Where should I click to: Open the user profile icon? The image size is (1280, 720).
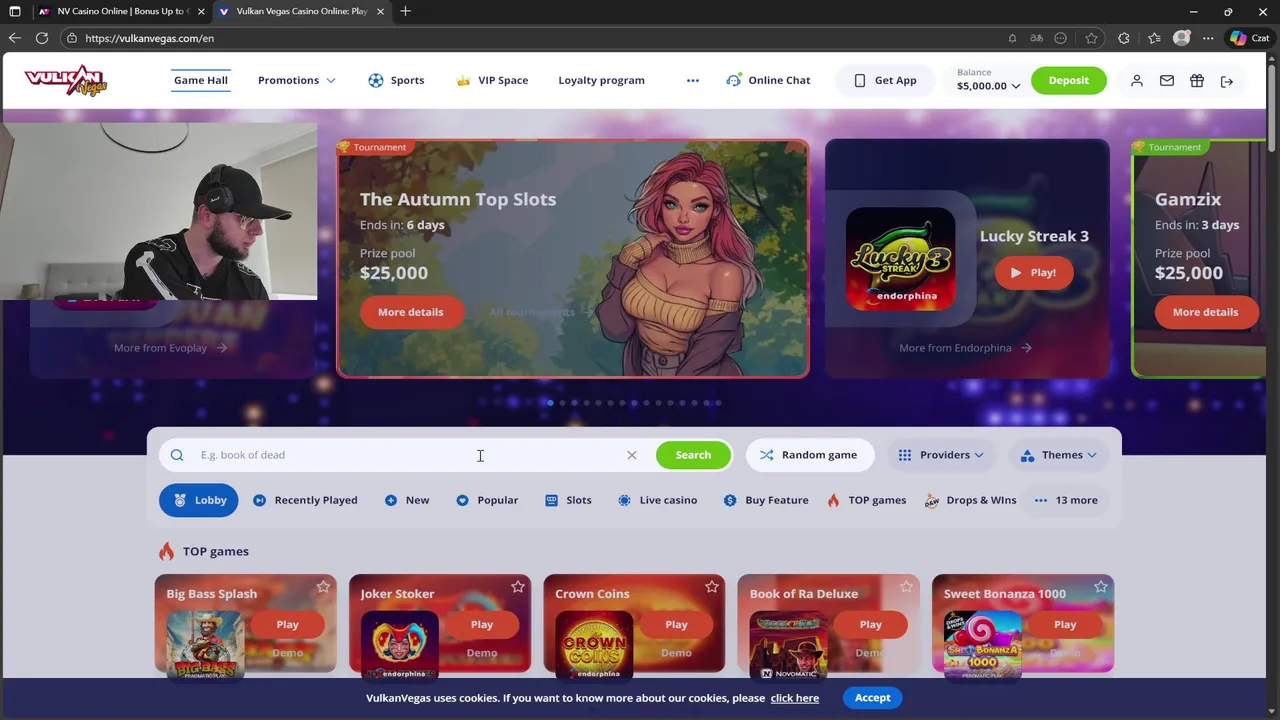point(1137,80)
